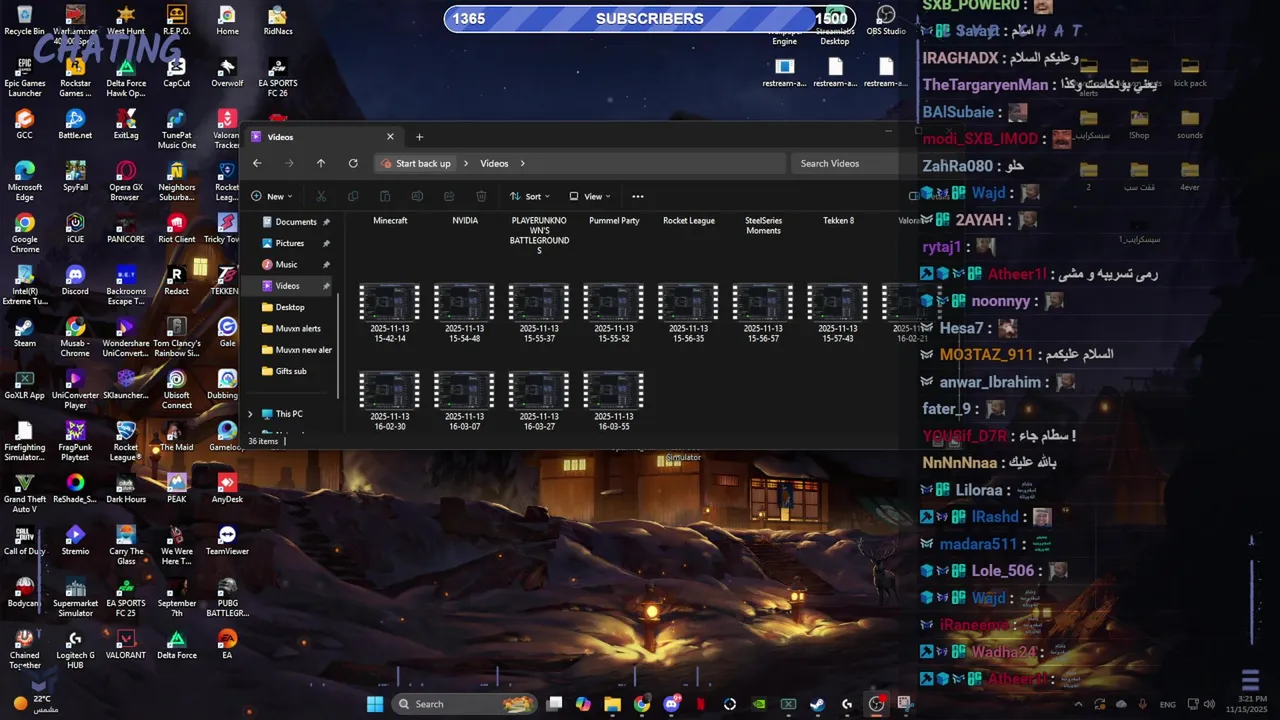Open the View dropdown
The image size is (1280, 720).
[x=590, y=196]
